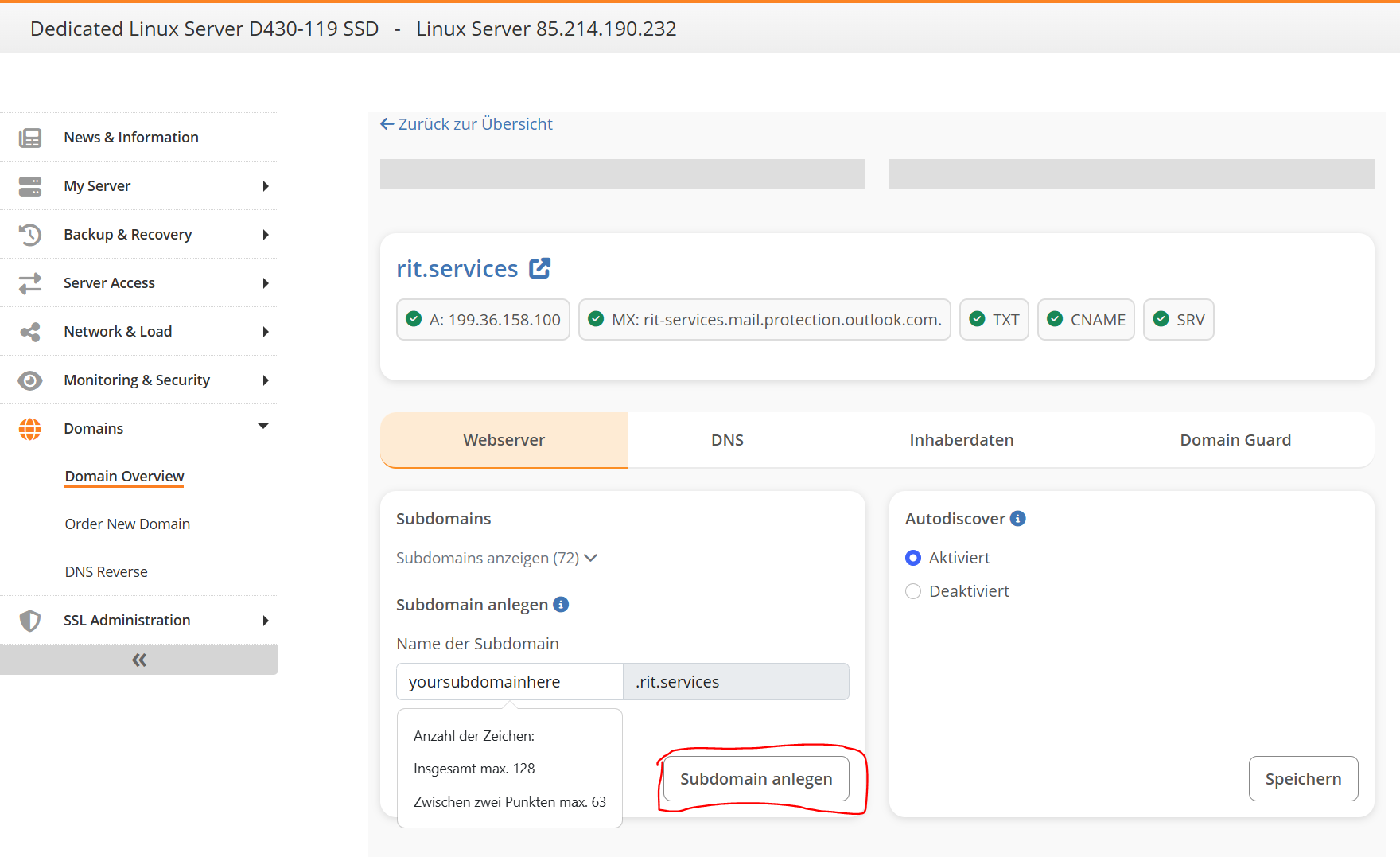Expand the Server Access submenu arrow
1400x857 pixels.
pos(266,283)
